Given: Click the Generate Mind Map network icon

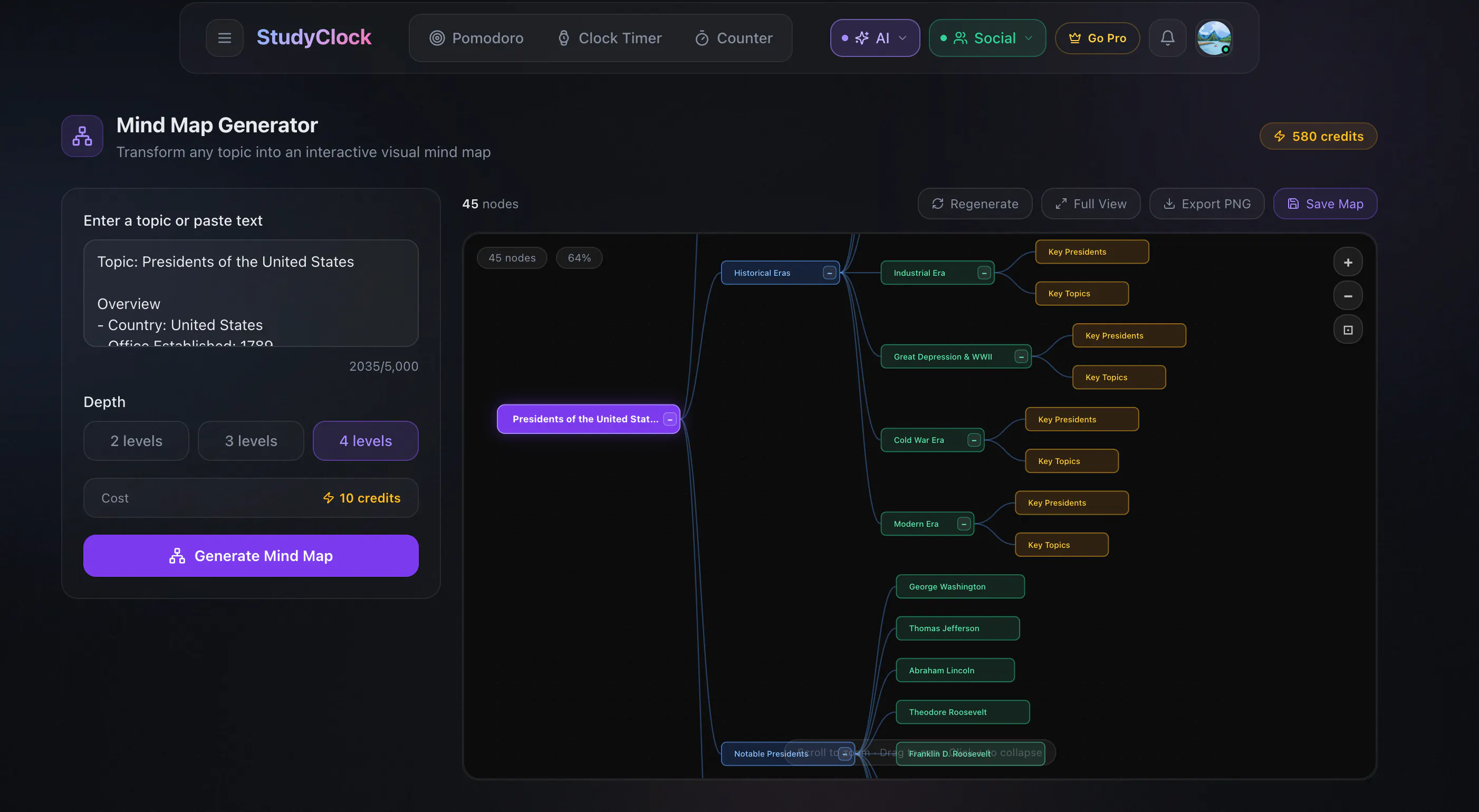Looking at the screenshot, I should tap(177, 556).
